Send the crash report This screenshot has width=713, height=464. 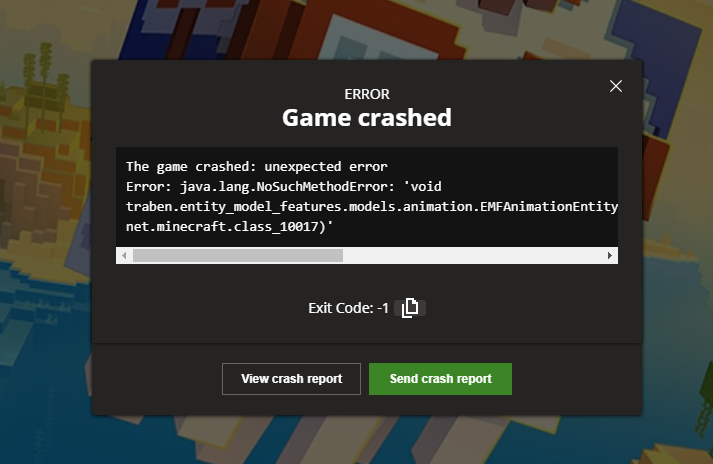440,379
